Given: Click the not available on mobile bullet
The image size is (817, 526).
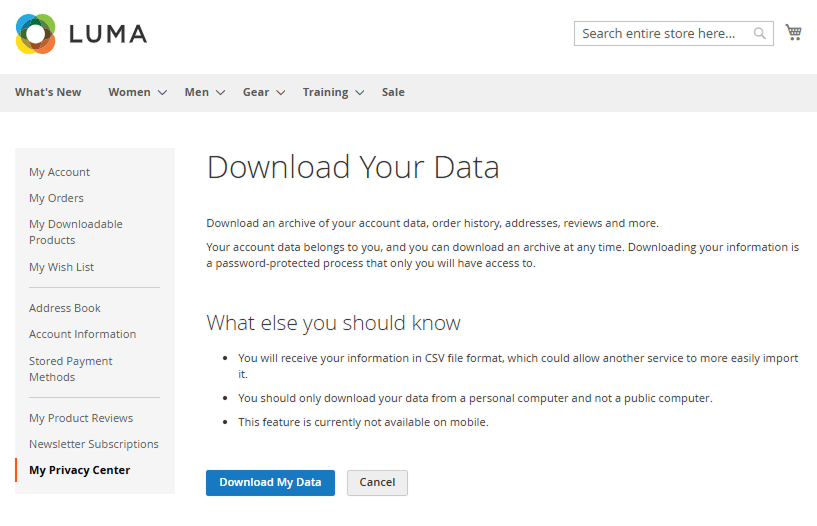Looking at the screenshot, I should (363, 422).
